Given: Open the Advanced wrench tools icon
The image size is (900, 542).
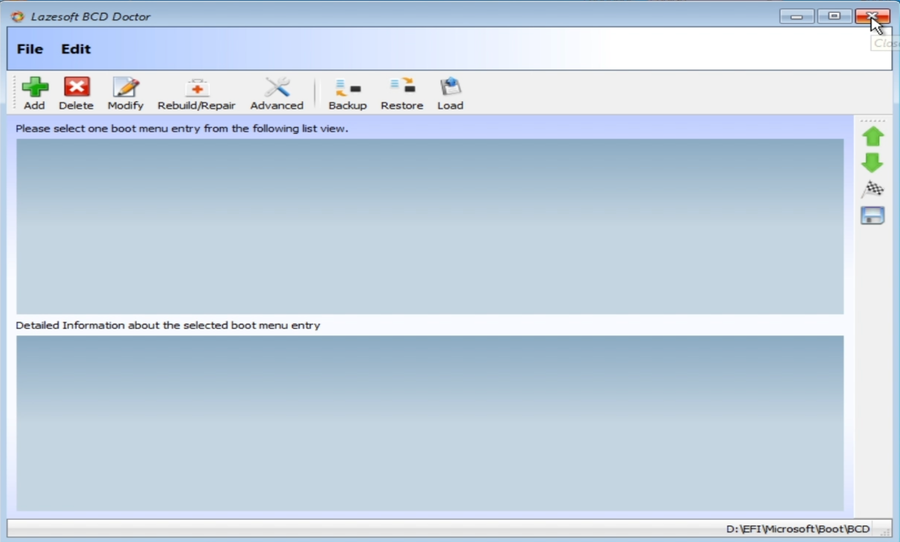Looking at the screenshot, I should pyautogui.click(x=276, y=88).
